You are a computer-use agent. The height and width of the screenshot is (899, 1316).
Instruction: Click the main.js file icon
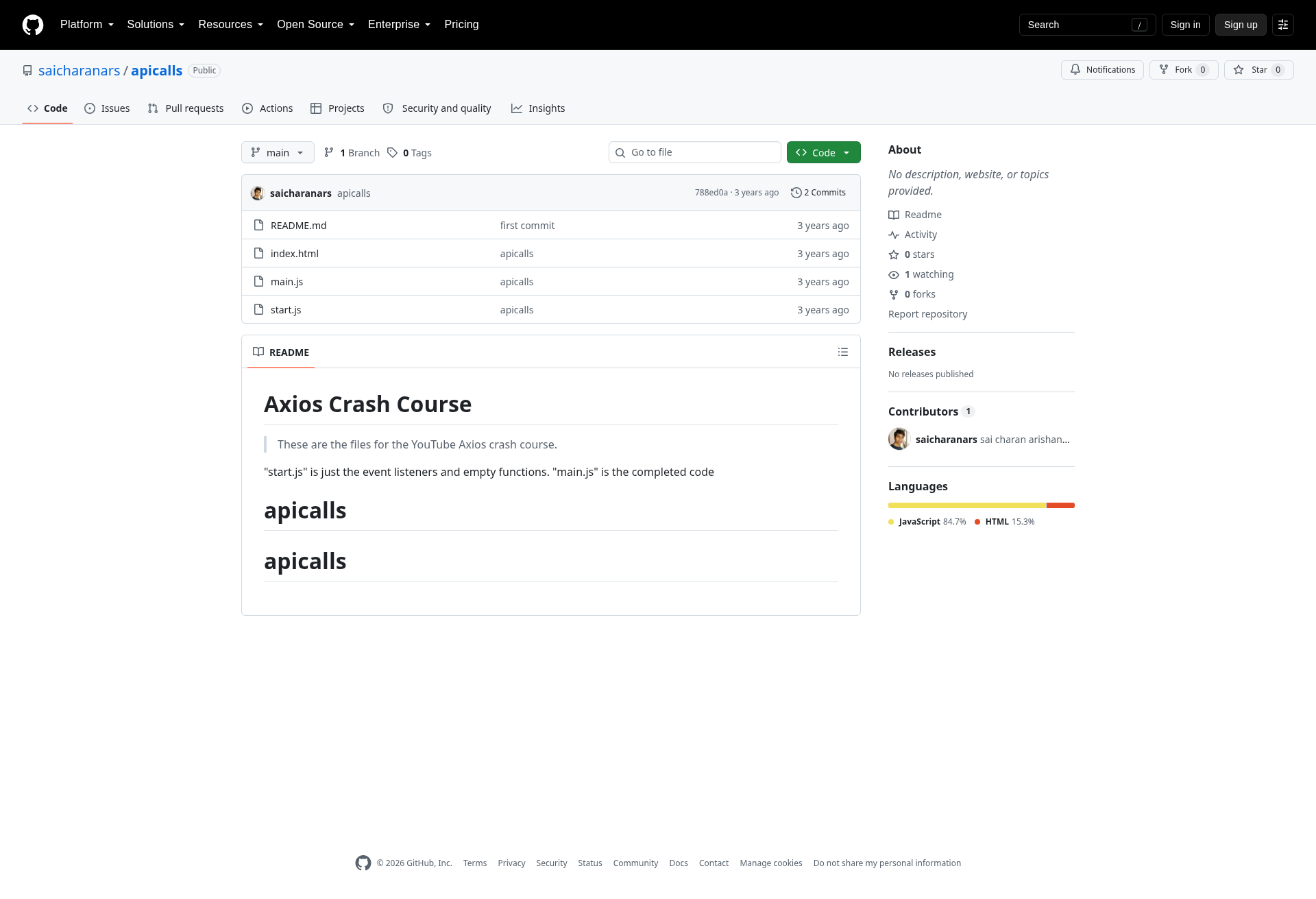coord(258,282)
